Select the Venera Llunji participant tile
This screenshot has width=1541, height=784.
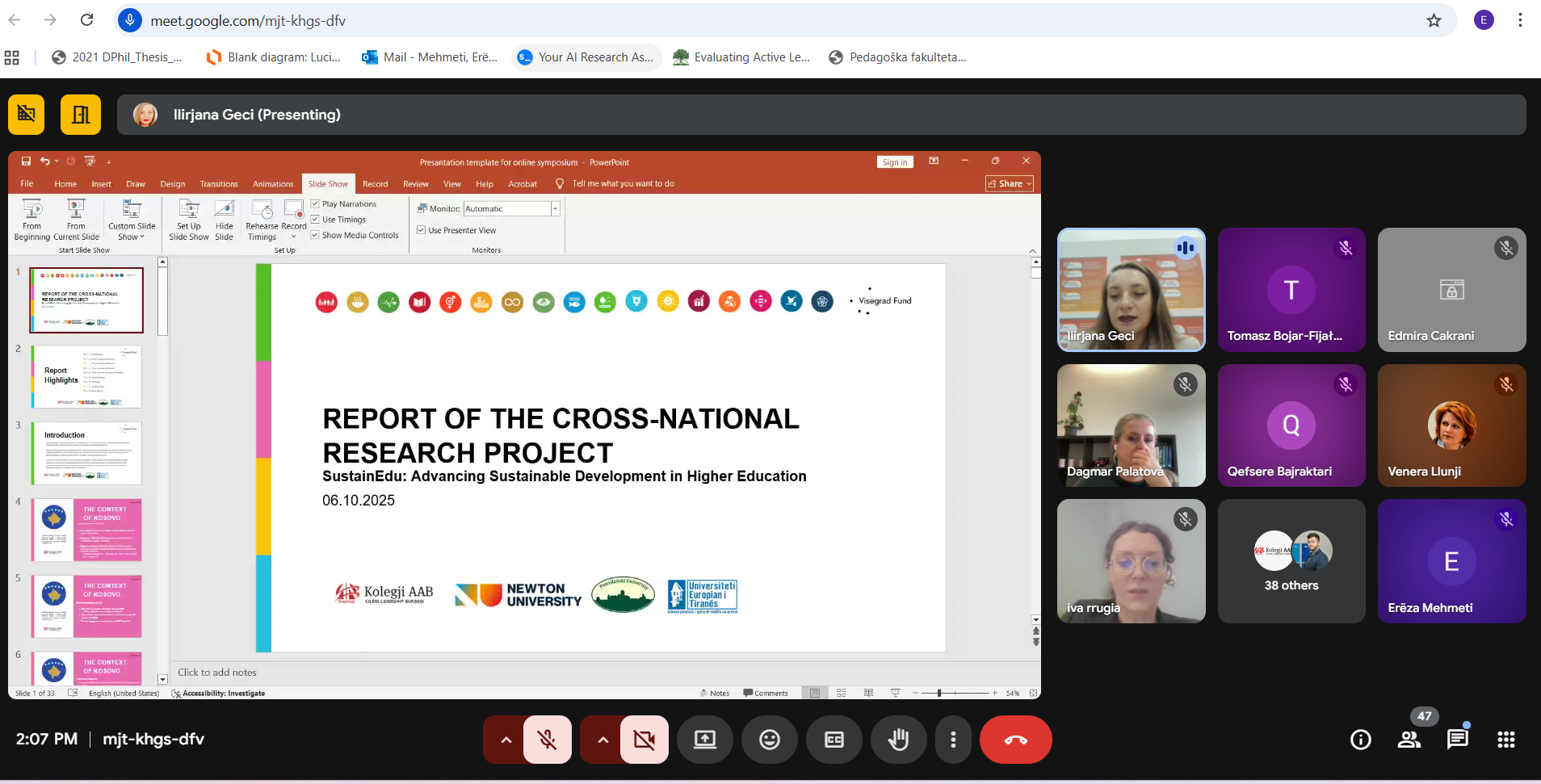(x=1451, y=426)
